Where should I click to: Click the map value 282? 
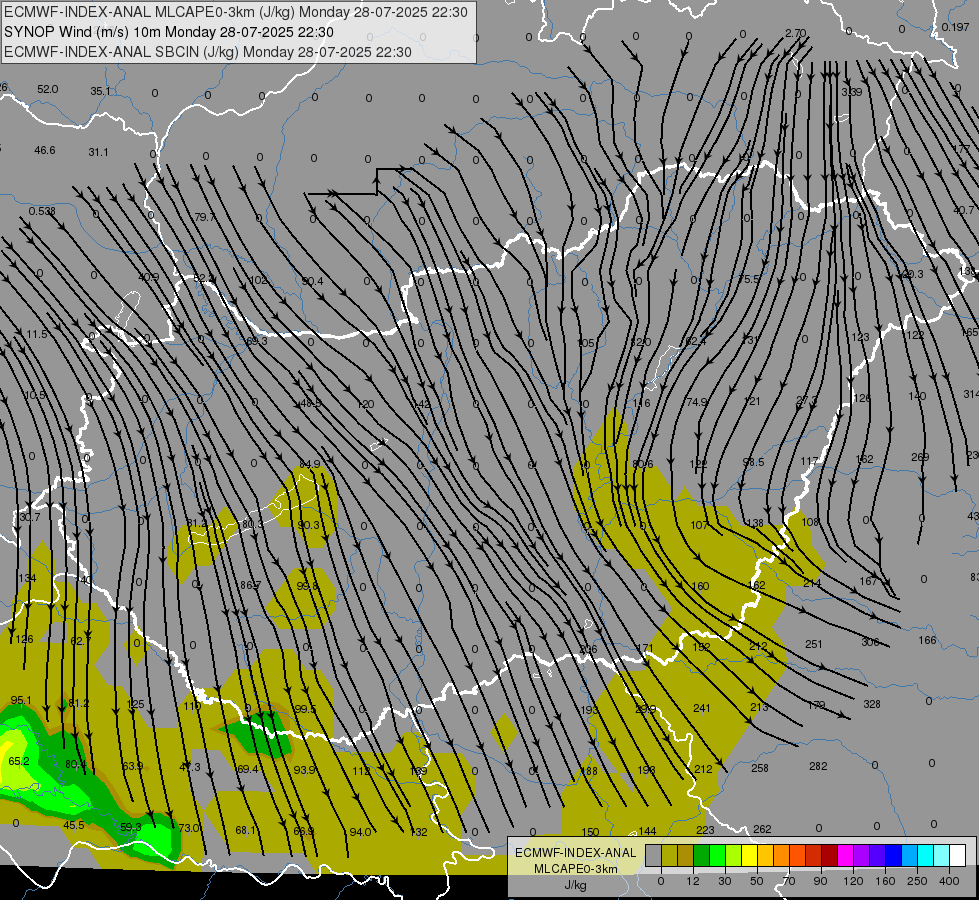coord(818,766)
